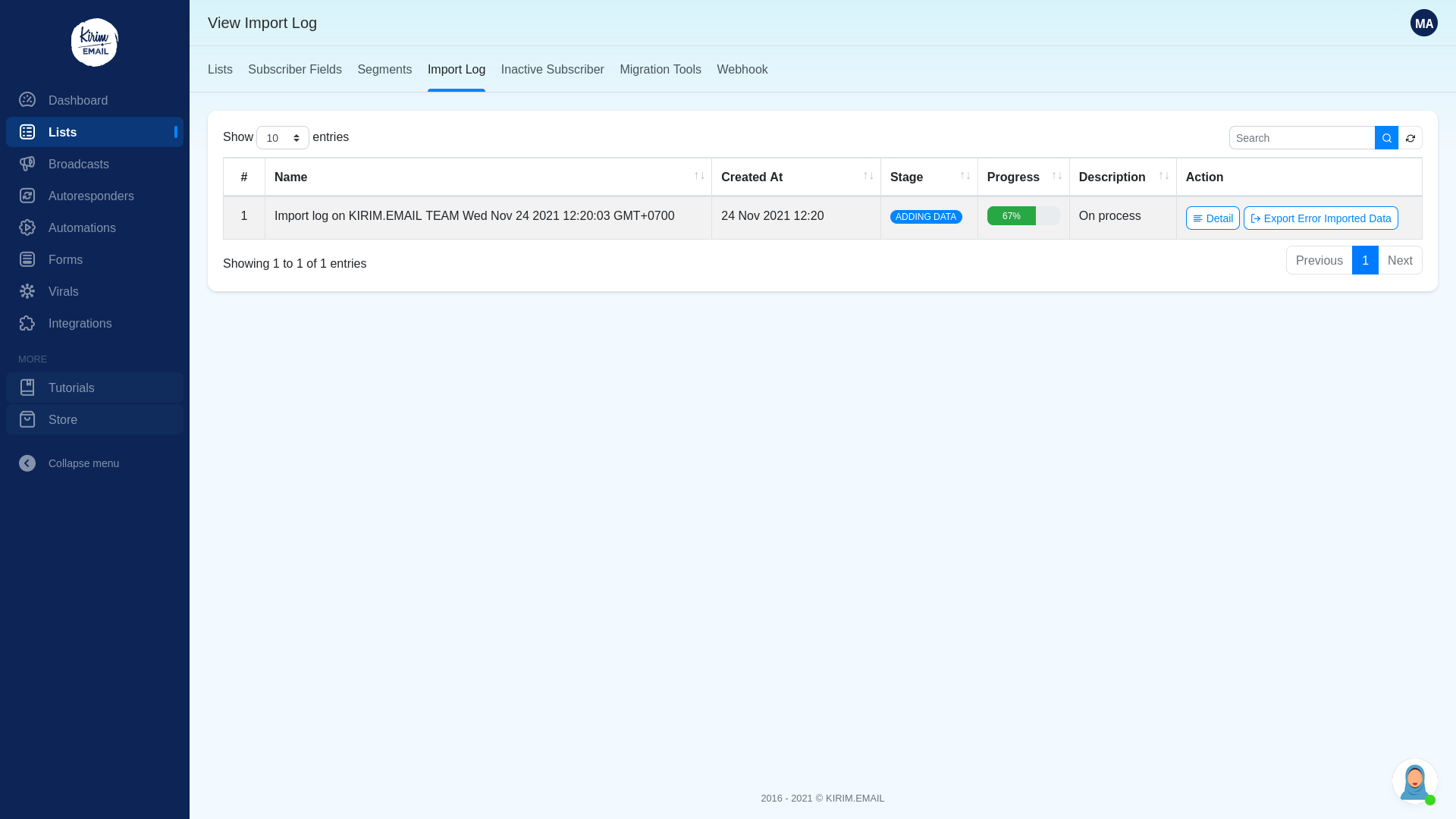Open Integrations via puzzle piece icon
This screenshot has width=1456, height=819.
27,323
